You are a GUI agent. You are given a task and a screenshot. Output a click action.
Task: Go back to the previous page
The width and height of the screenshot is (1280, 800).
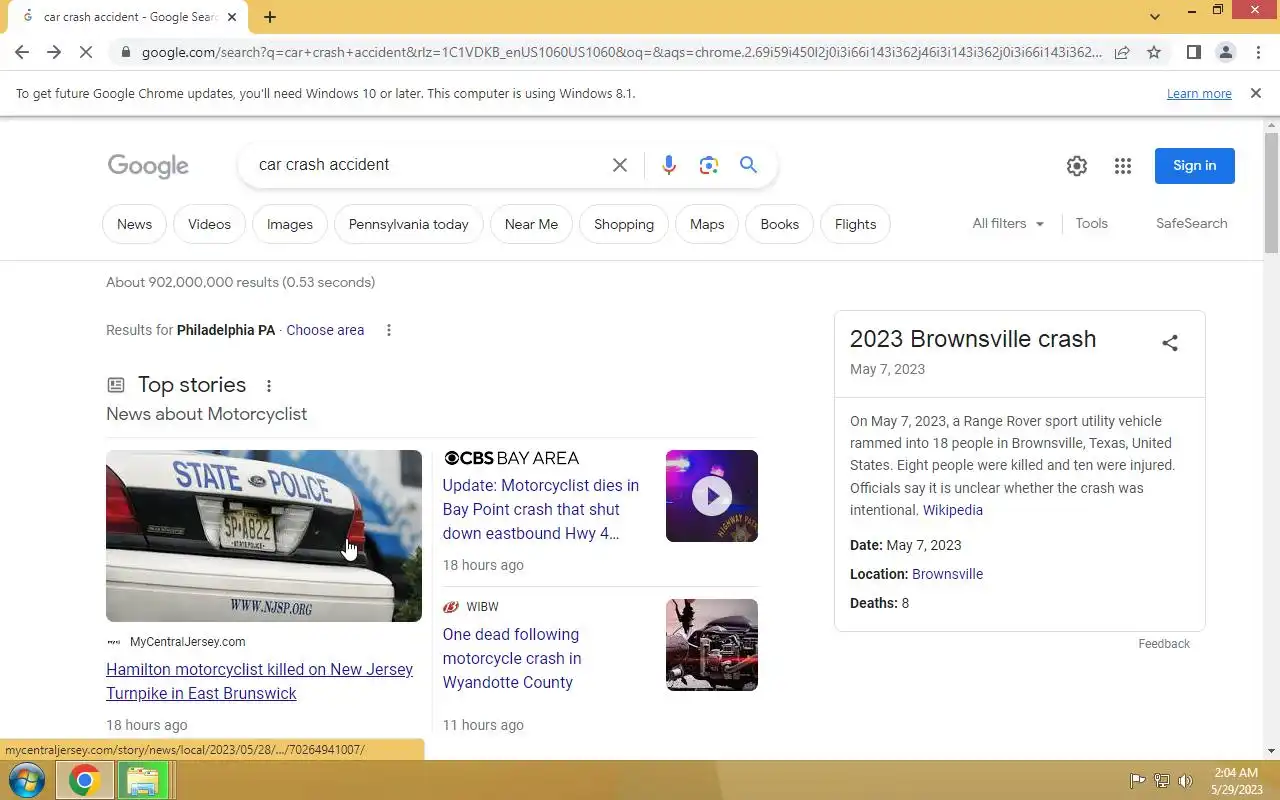(x=22, y=52)
